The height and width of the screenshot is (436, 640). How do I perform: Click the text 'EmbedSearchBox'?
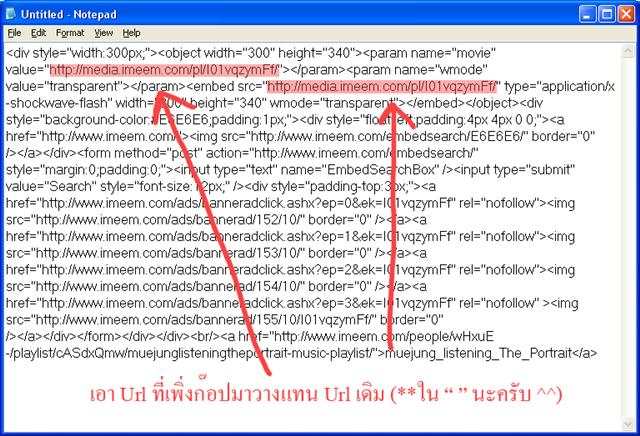[380, 169]
